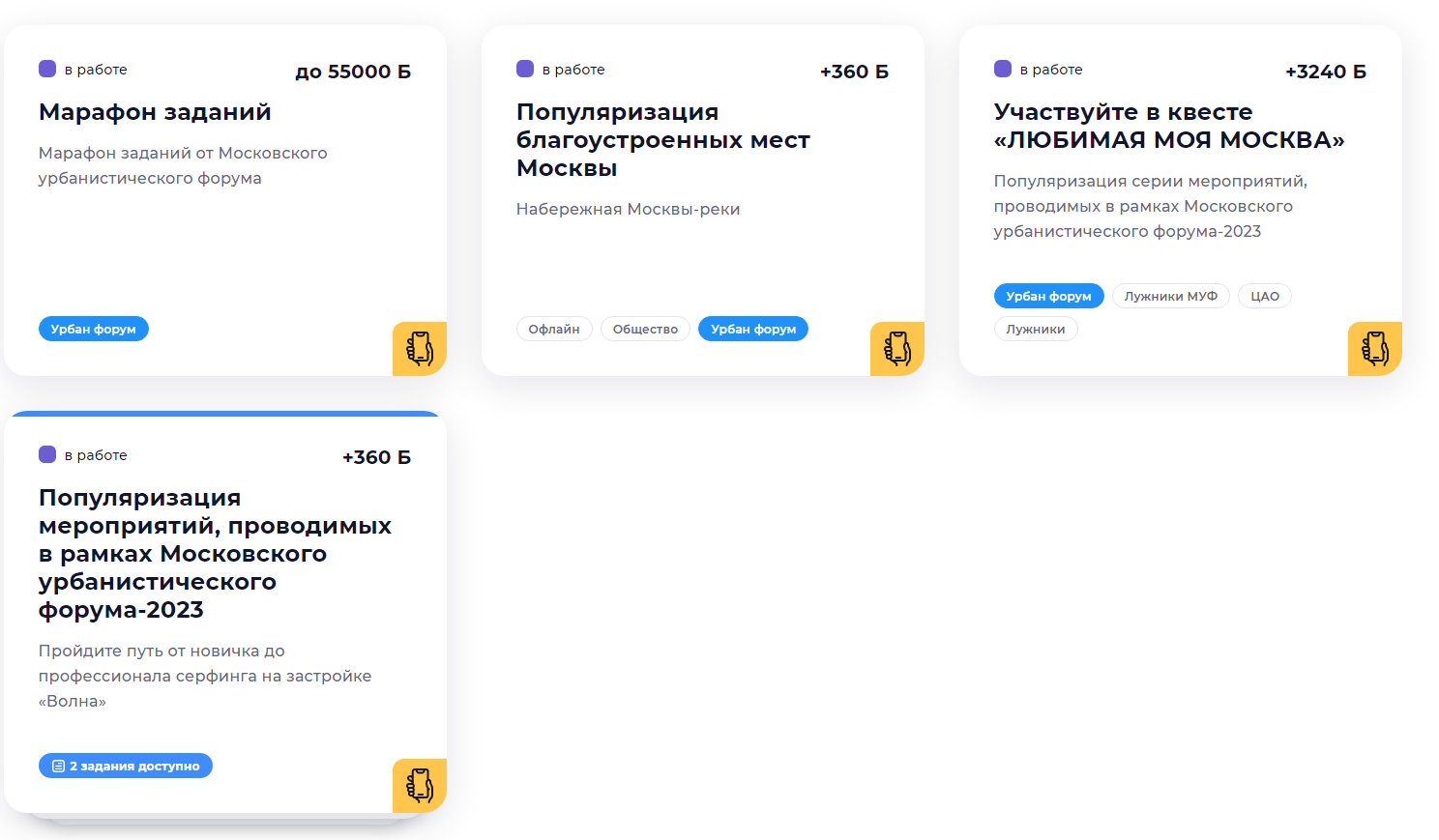Open Участвуйте в квесте ЛЮБИМАЯ МОЯ МОСКВА title

[x=1169, y=126]
